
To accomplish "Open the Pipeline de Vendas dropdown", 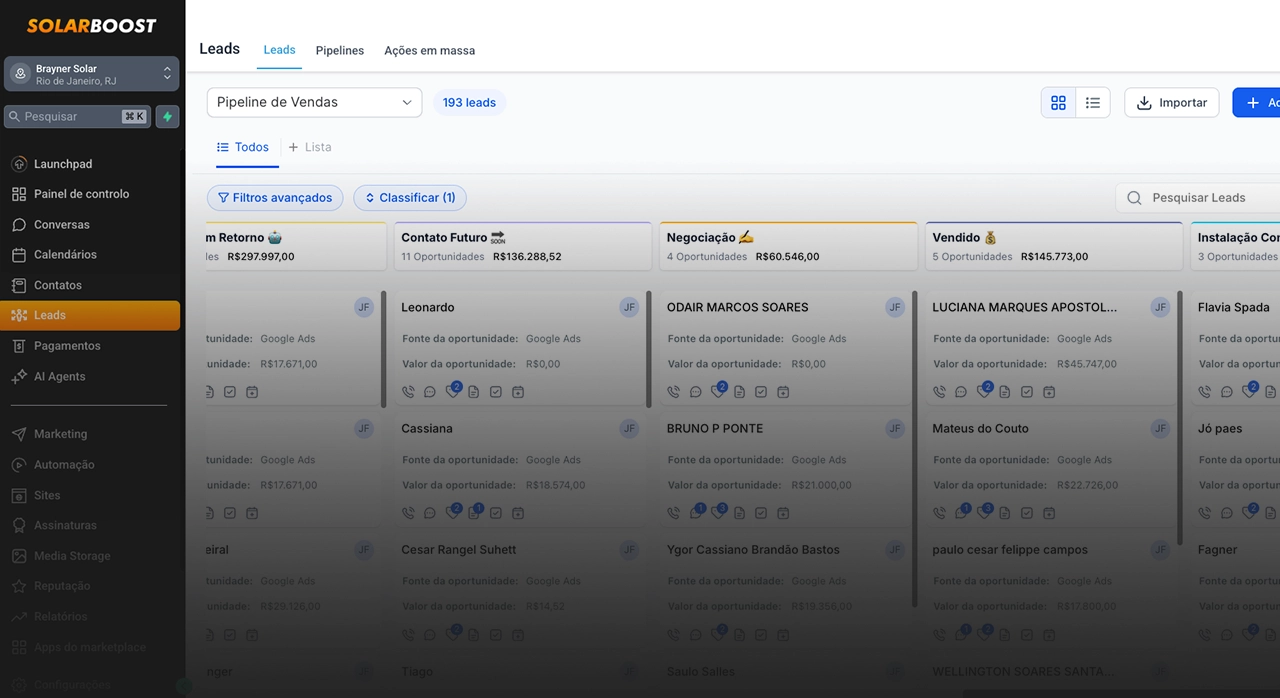I will tap(314, 102).
